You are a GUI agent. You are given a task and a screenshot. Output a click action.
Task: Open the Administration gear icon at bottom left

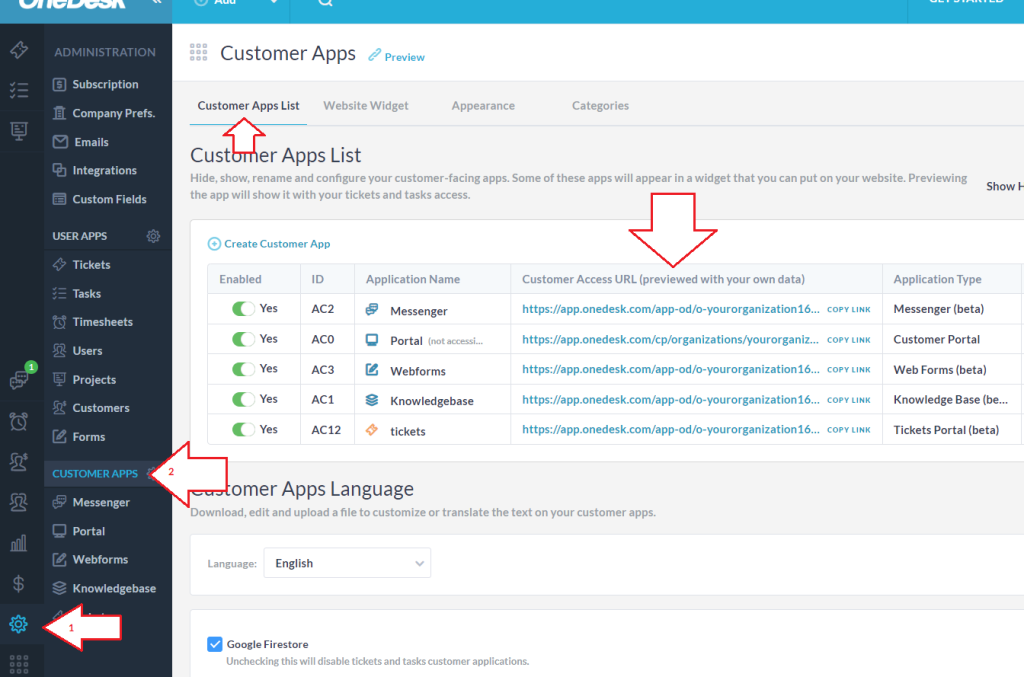pos(18,625)
